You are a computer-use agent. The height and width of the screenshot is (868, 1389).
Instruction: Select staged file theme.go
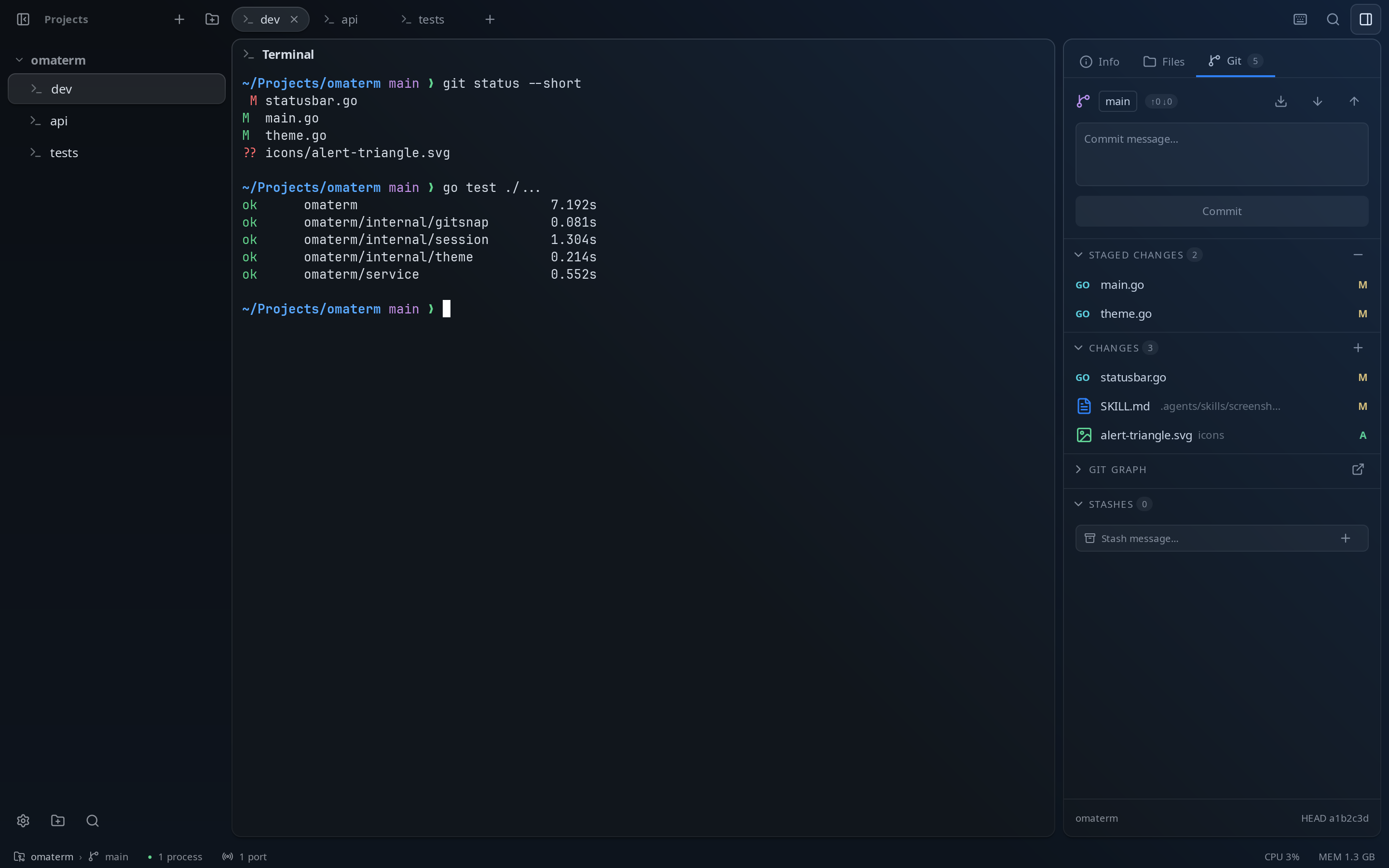coord(1221,314)
